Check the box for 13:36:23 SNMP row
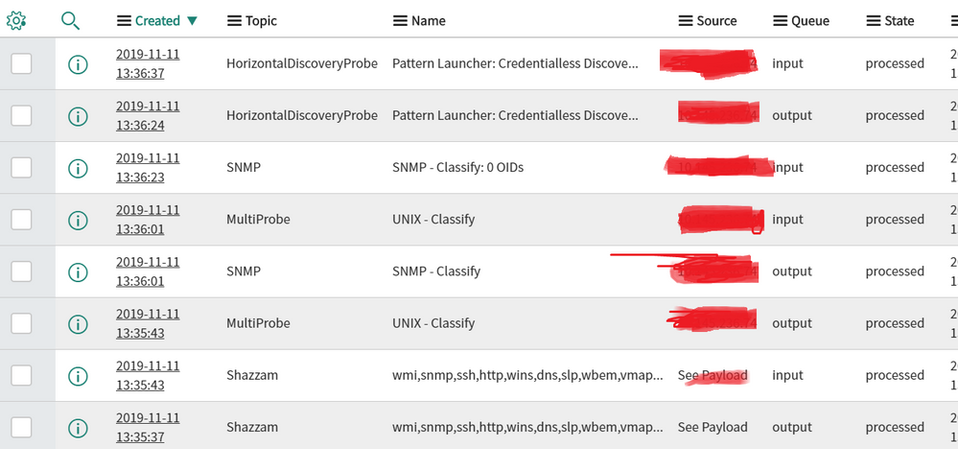 [21, 167]
